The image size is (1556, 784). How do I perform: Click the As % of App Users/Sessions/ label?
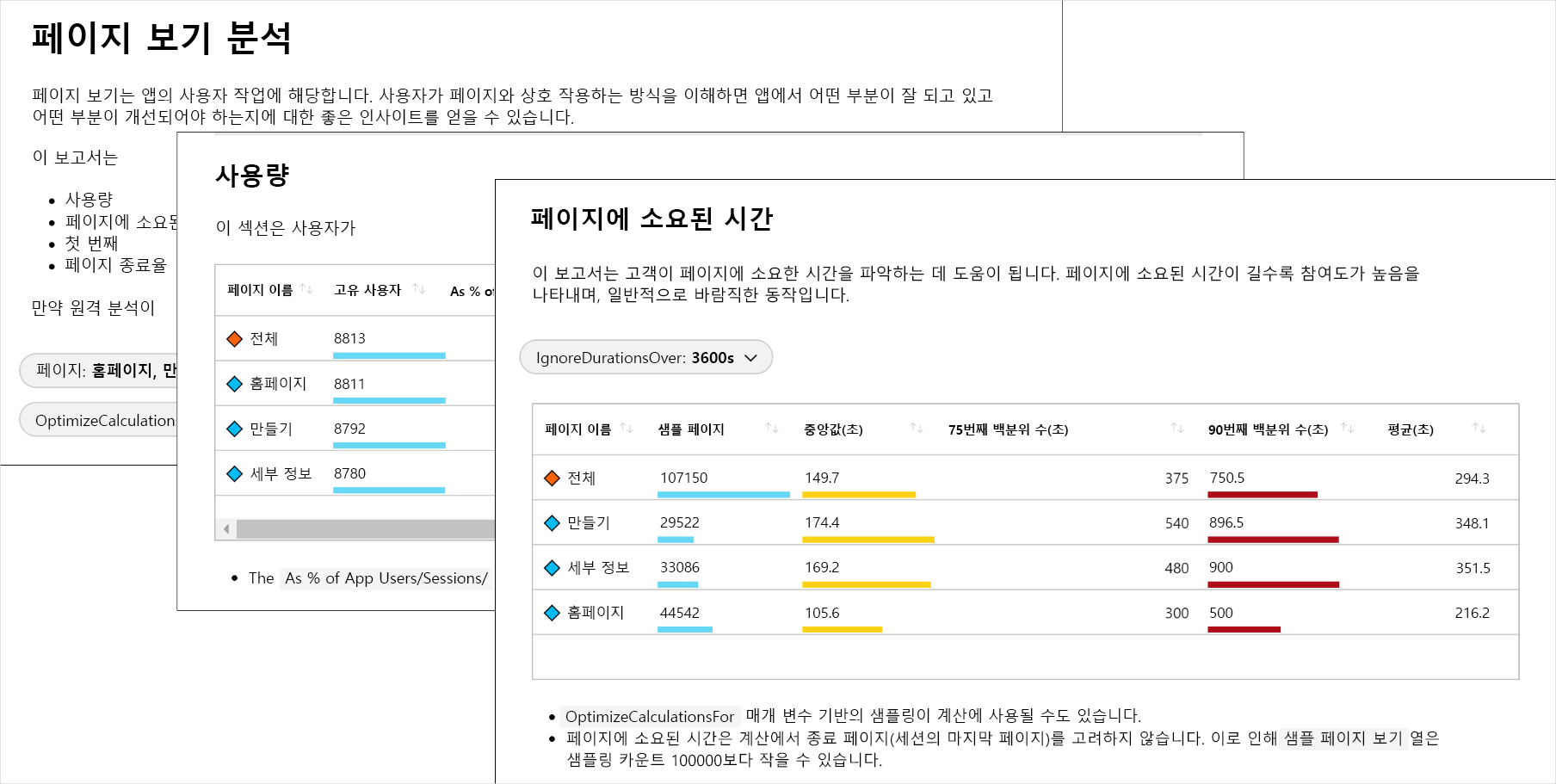[x=386, y=578]
